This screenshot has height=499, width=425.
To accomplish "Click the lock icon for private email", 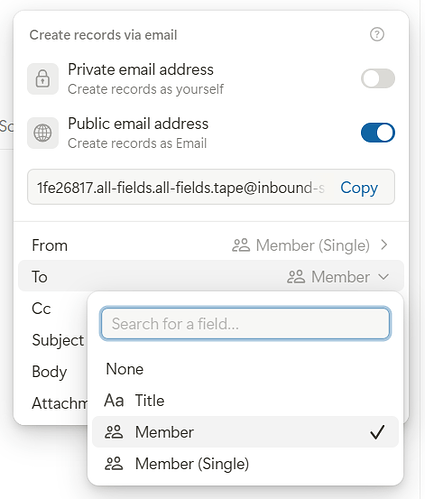I will (43, 79).
